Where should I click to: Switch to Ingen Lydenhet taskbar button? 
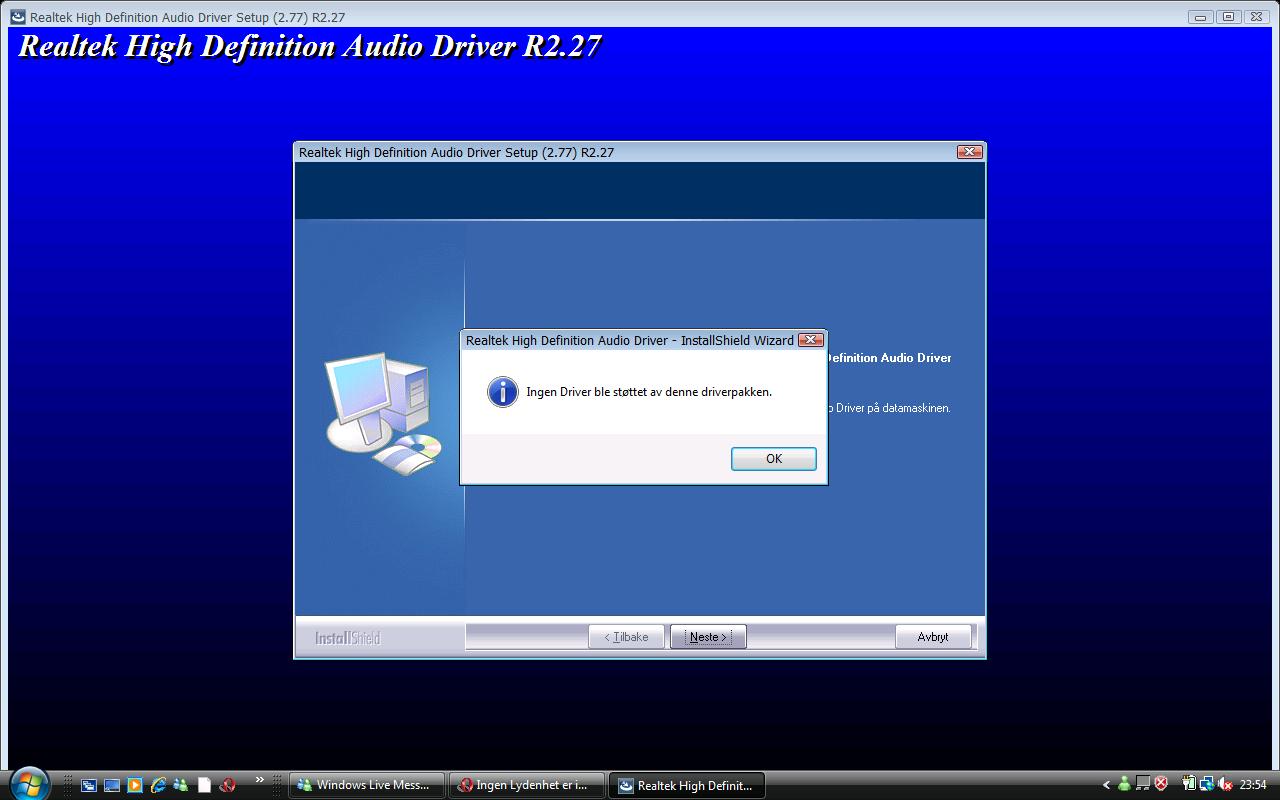coord(527,785)
